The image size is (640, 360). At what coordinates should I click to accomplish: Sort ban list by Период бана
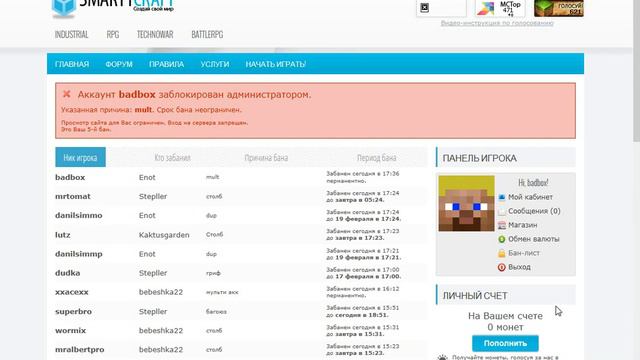click(376, 158)
